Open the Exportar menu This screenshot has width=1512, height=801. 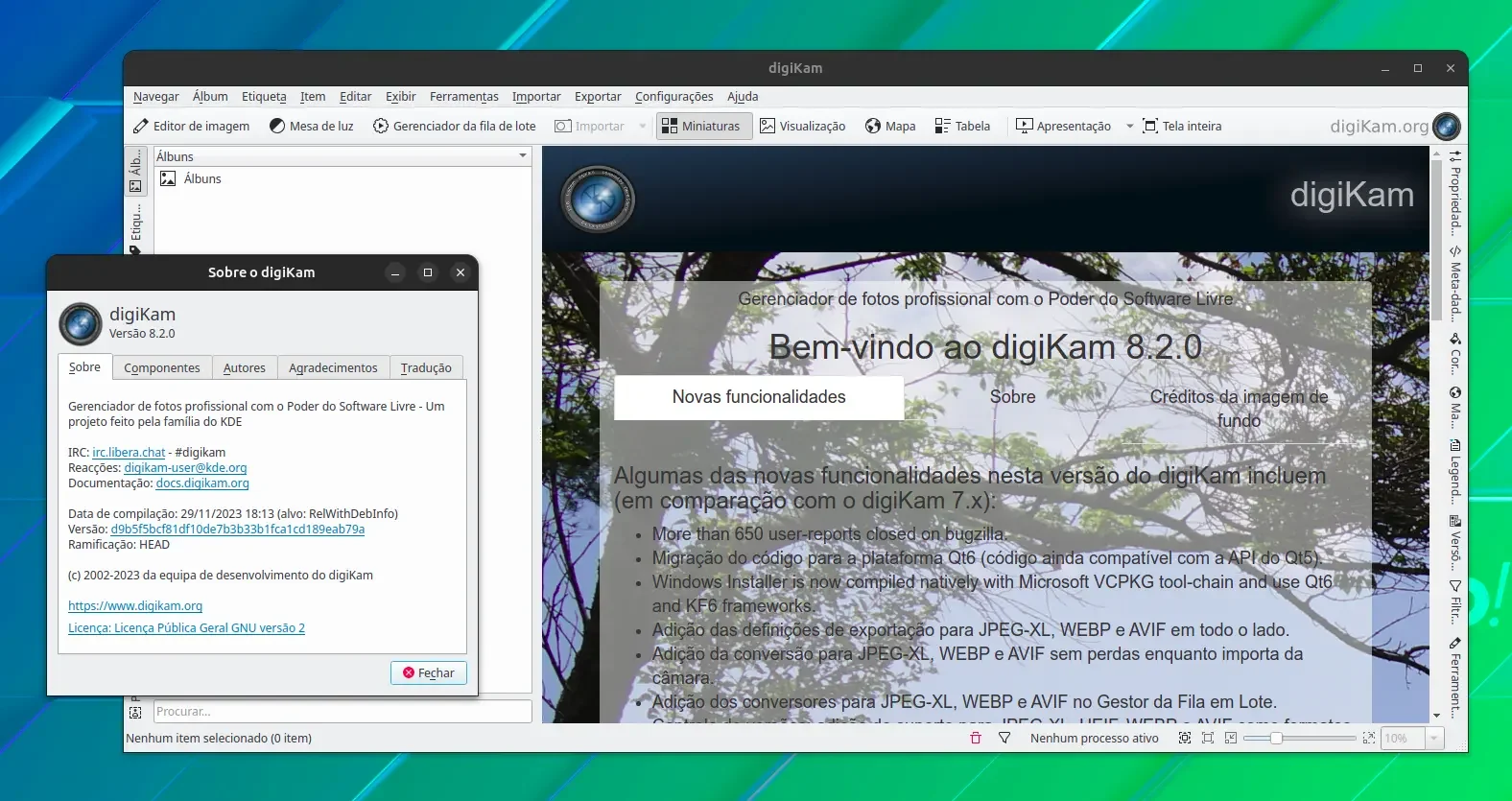point(598,97)
